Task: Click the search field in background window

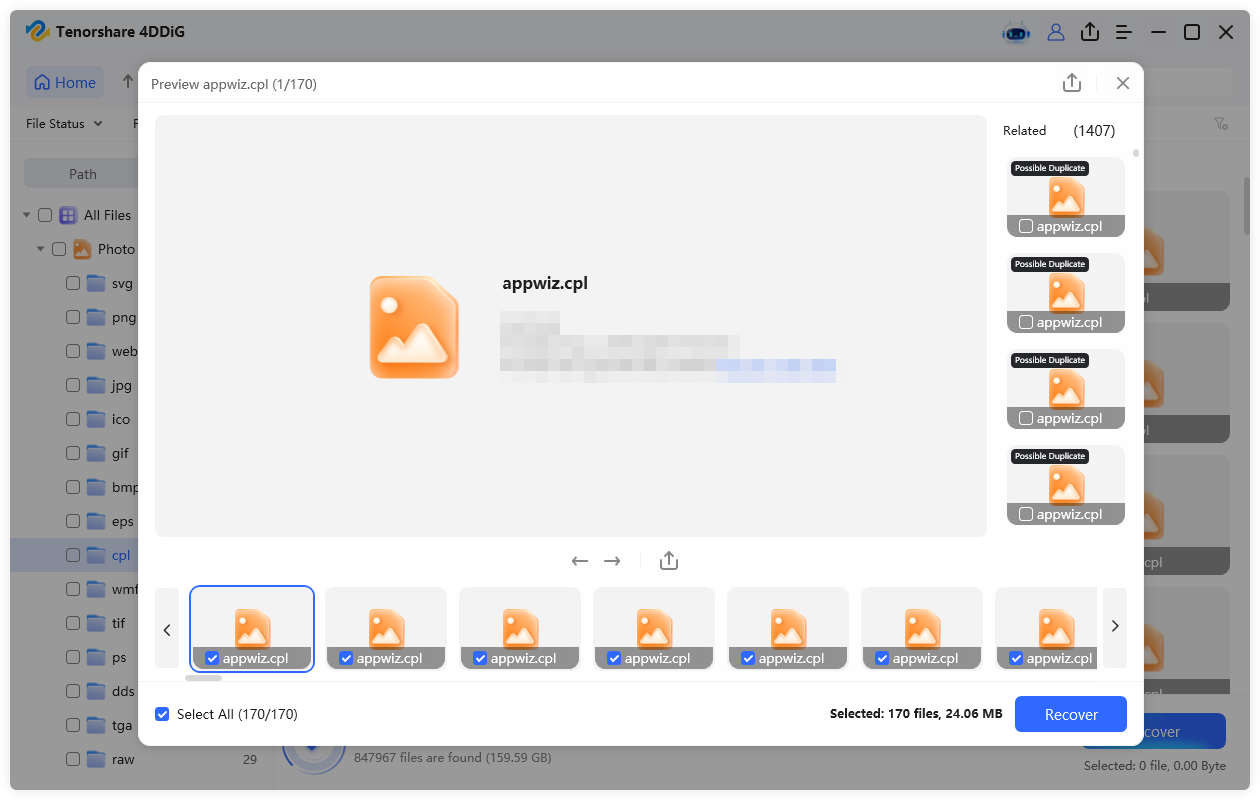Action: coord(1188,82)
